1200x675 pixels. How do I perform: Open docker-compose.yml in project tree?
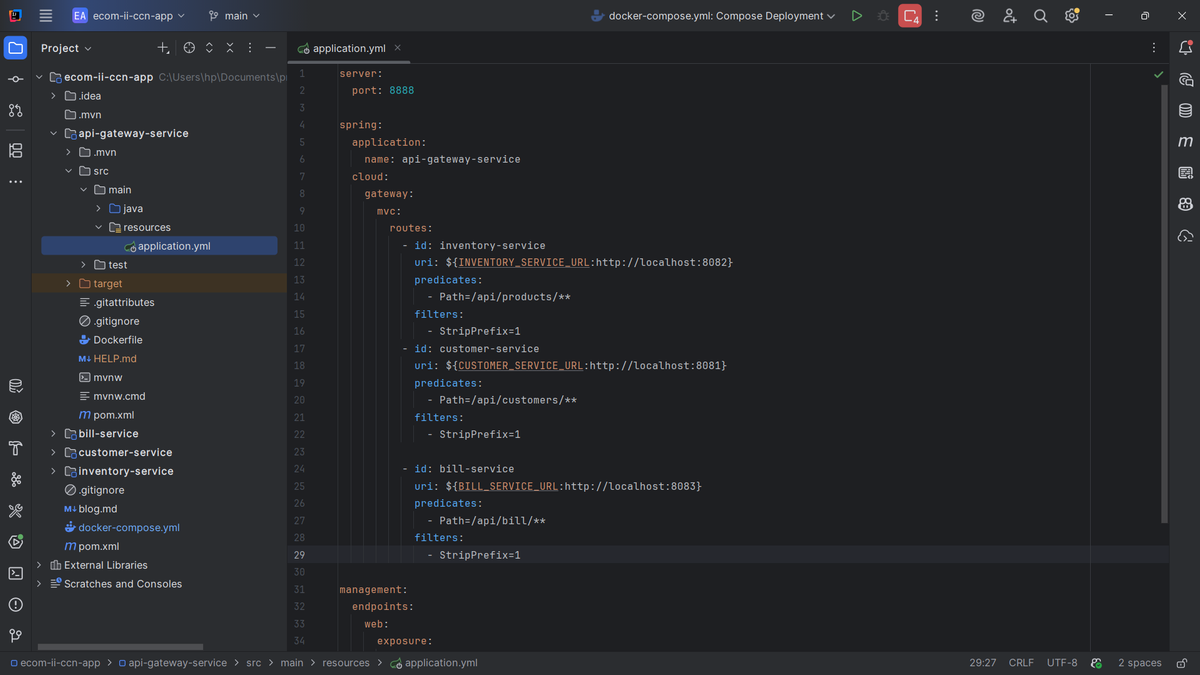click(129, 528)
